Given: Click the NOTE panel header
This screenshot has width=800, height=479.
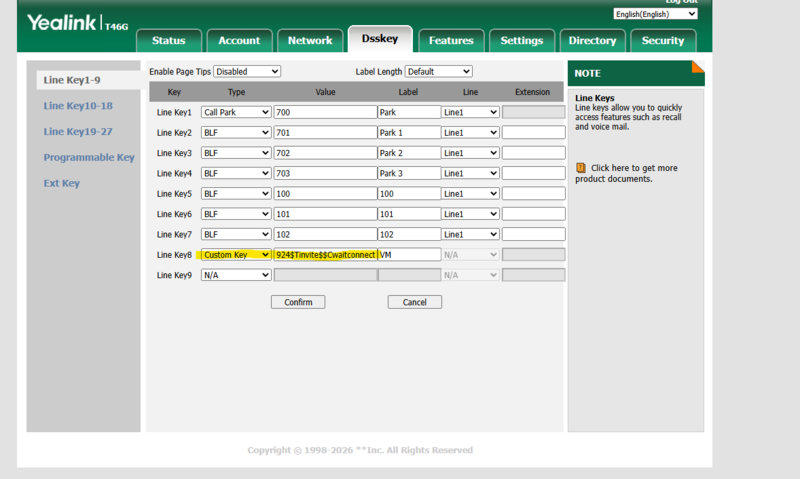Looking at the screenshot, I should (636, 73).
